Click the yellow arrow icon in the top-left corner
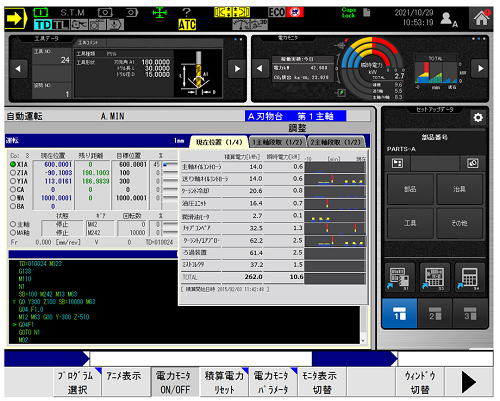 coord(15,18)
